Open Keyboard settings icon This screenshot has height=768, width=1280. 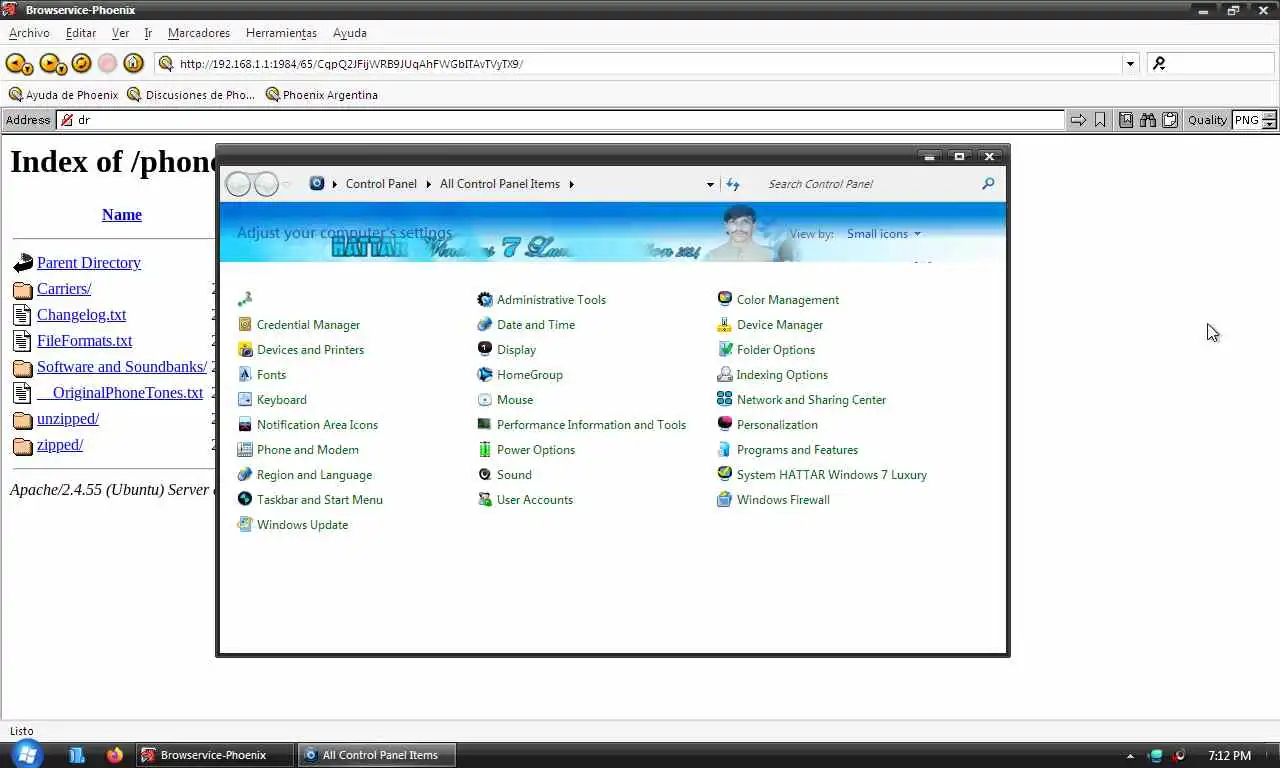pyautogui.click(x=245, y=400)
